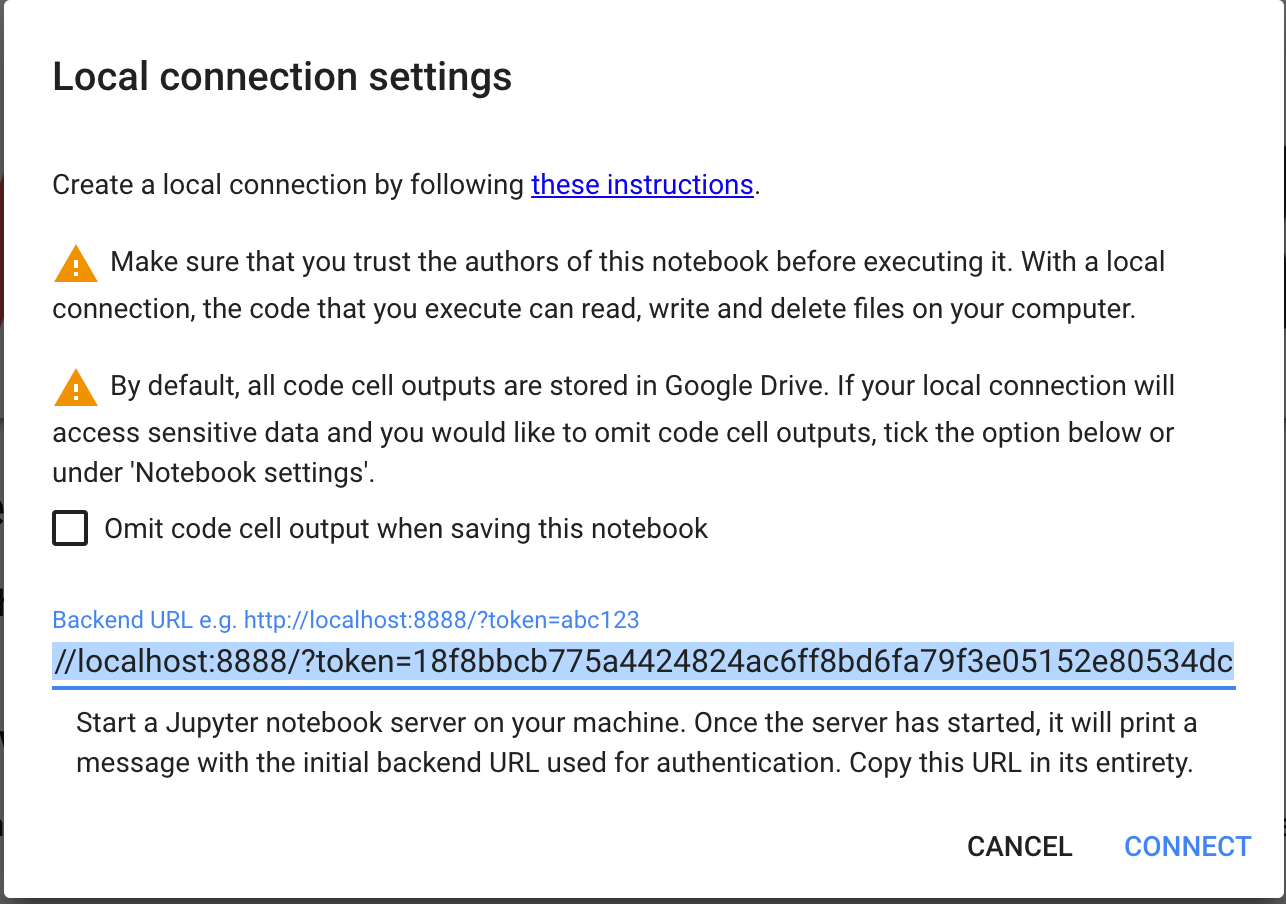
Task: Click the warning triangle beside 'Make sure that you trust'
Action: pos(75,263)
